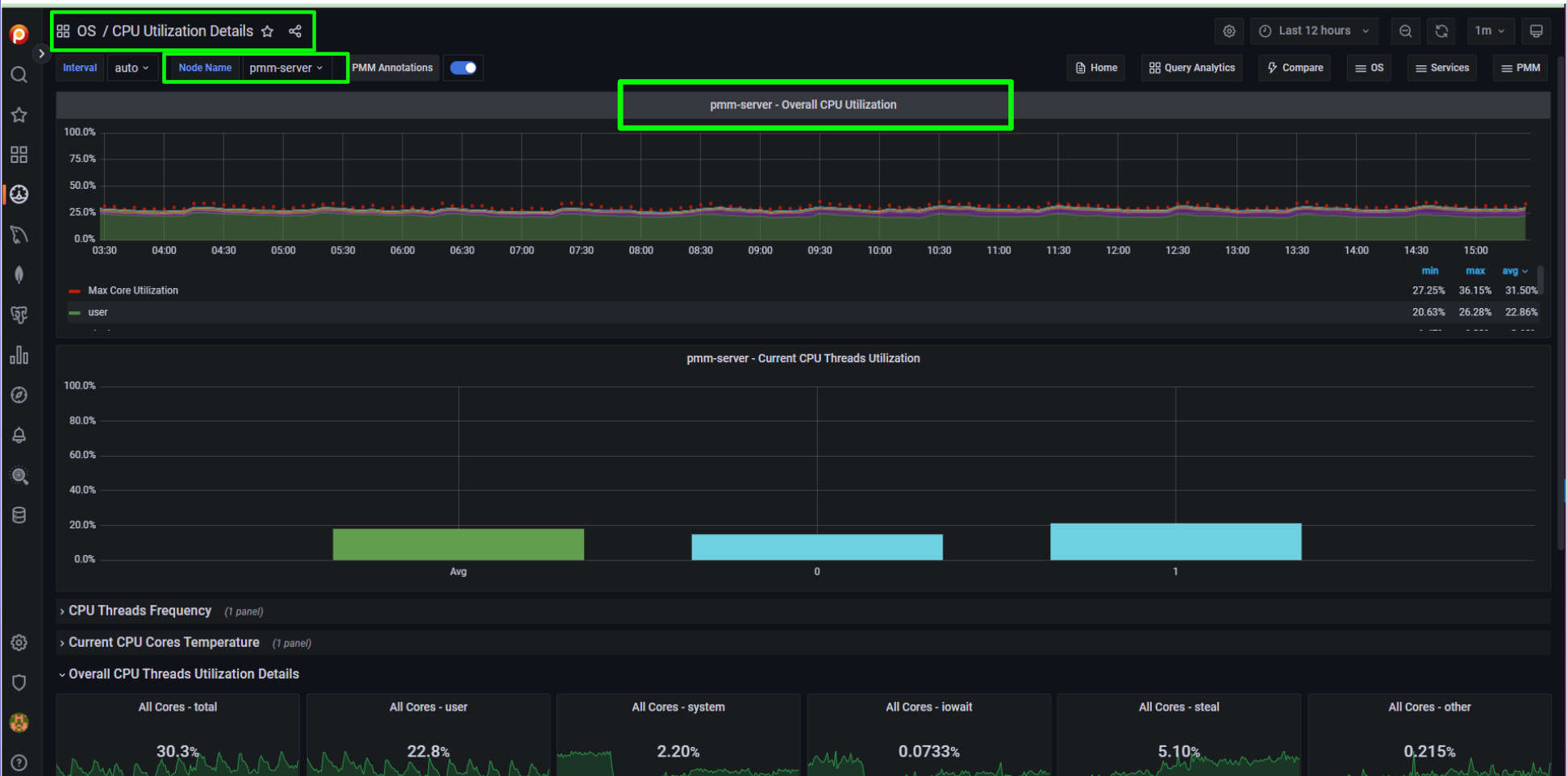Image resolution: width=1568 pixels, height=776 pixels.
Task: Cycle view mode with monitor icon
Action: 1536,31
